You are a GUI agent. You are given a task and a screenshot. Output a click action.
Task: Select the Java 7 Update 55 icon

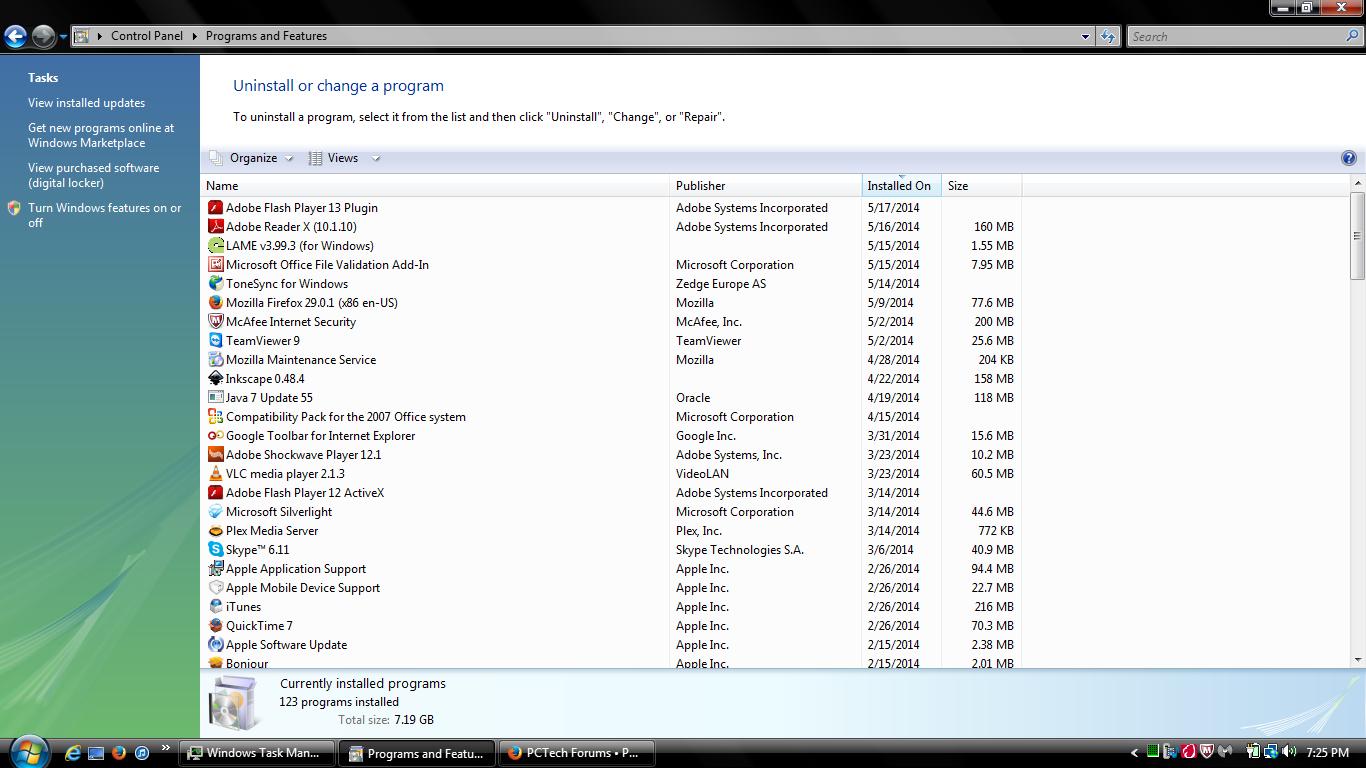pos(215,398)
